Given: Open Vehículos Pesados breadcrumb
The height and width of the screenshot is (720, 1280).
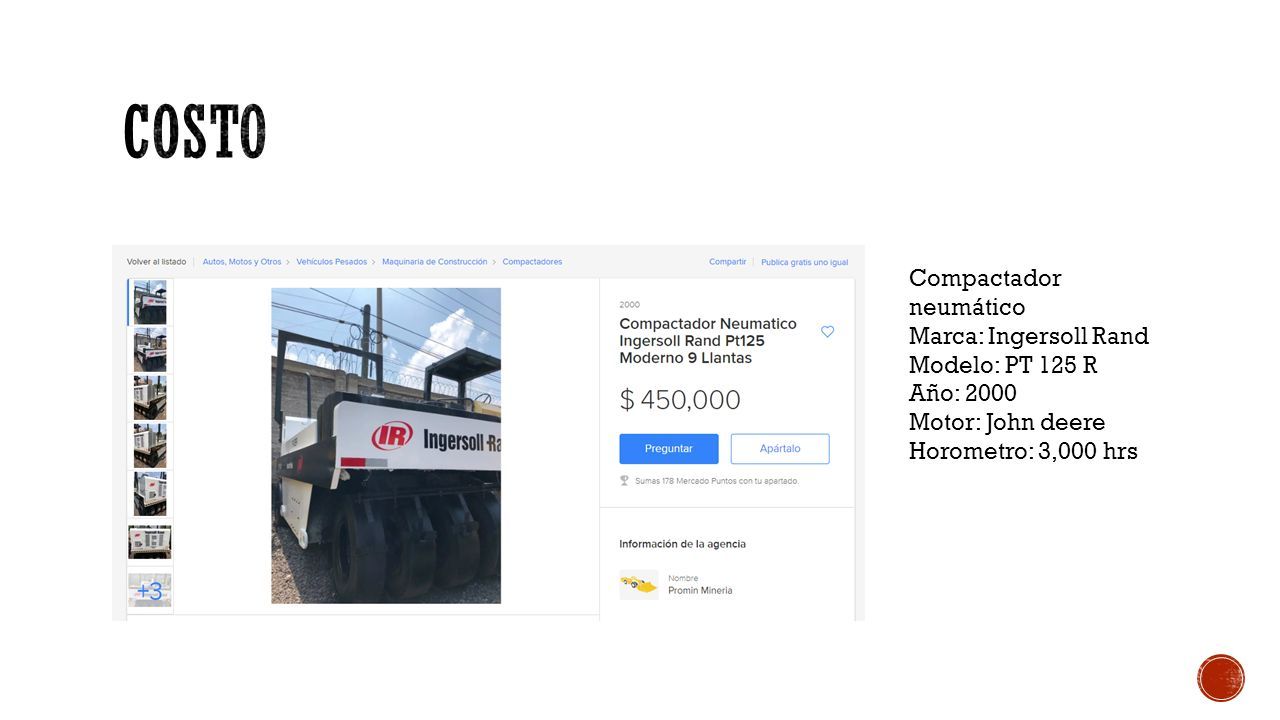Looking at the screenshot, I should [331, 262].
